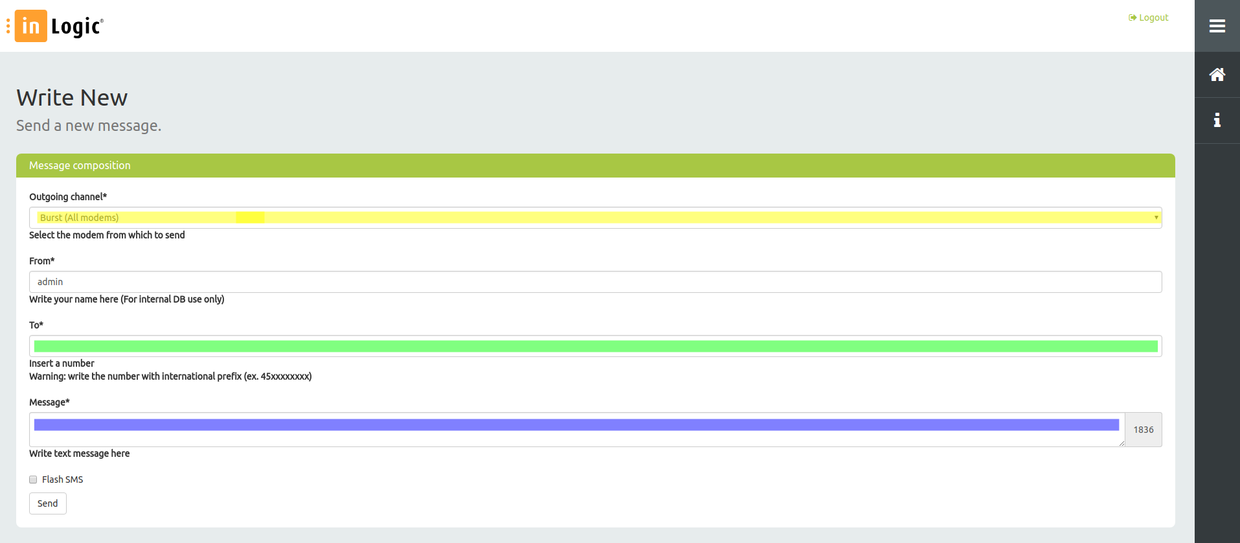Screen dimensions: 1240x543
Task: Open the info icon in sidebar
Action: 1217,120
